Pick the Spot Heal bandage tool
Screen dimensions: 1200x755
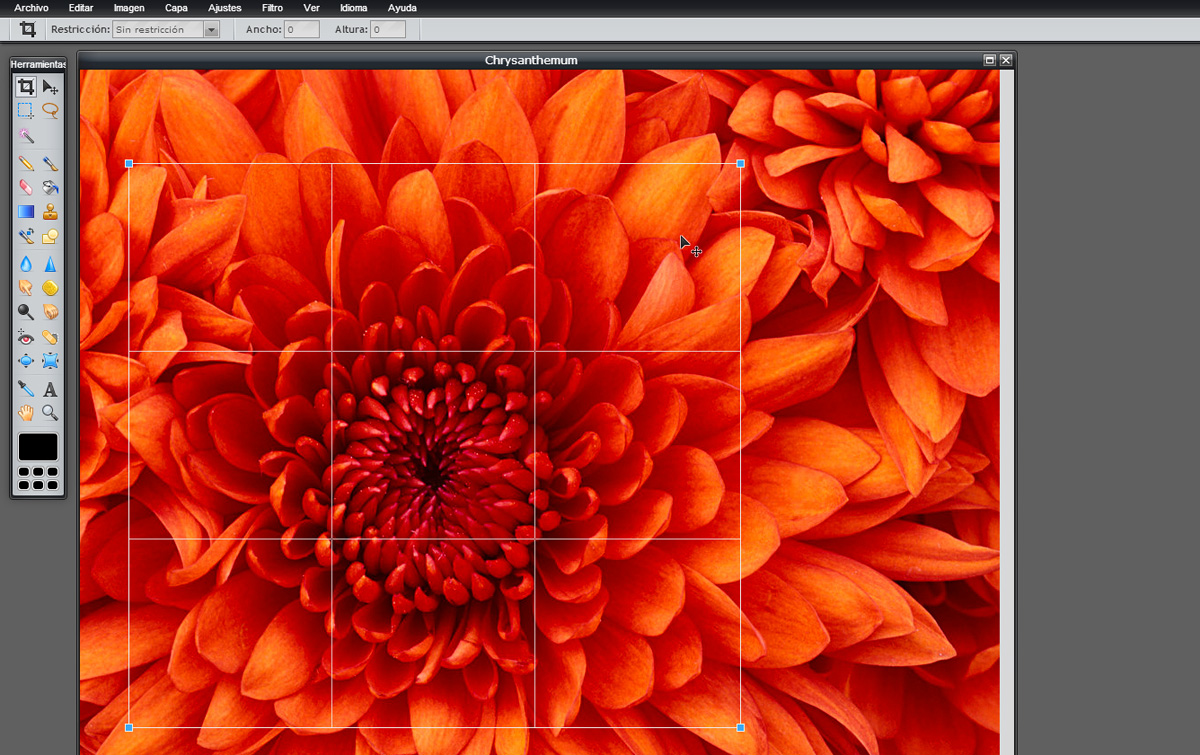[50, 337]
